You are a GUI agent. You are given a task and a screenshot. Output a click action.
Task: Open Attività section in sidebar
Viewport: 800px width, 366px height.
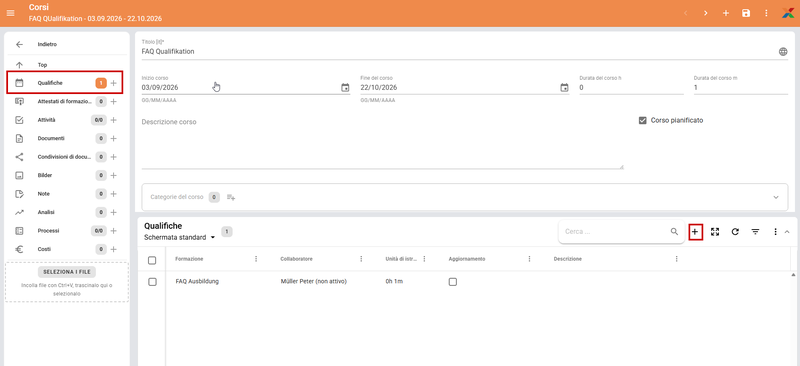[x=46, y=120]
